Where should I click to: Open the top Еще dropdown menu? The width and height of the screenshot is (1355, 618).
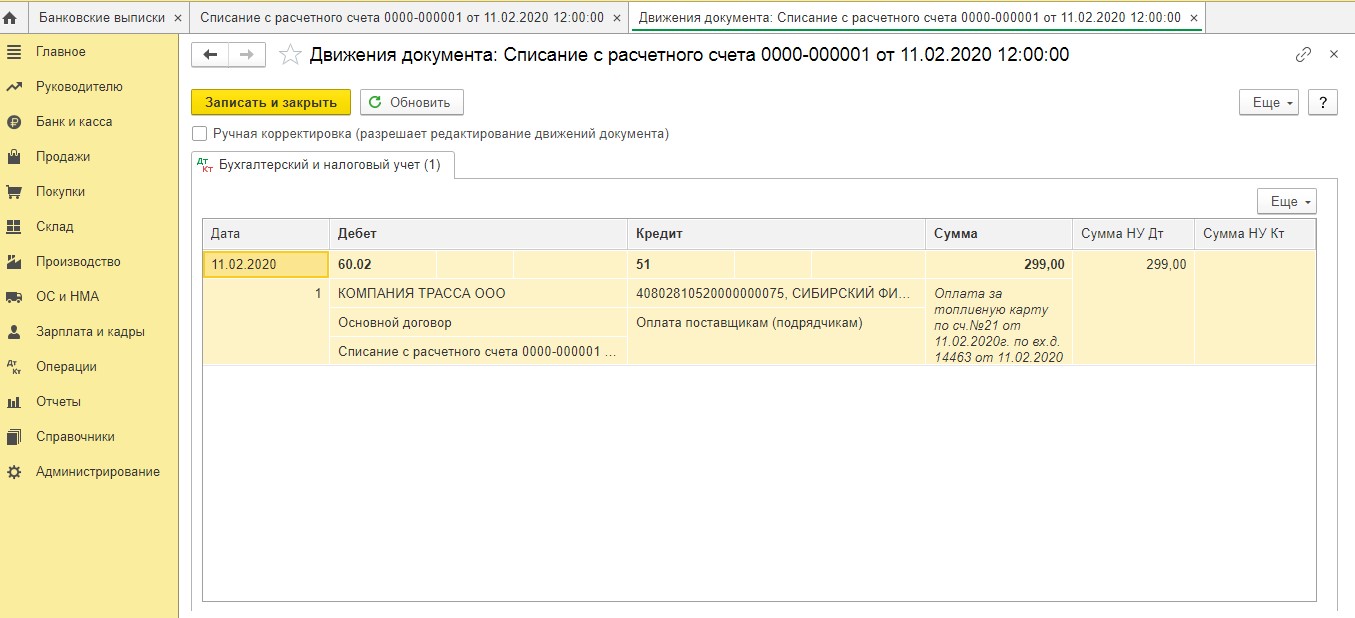pyautogui.click(x=1268, y=102)
